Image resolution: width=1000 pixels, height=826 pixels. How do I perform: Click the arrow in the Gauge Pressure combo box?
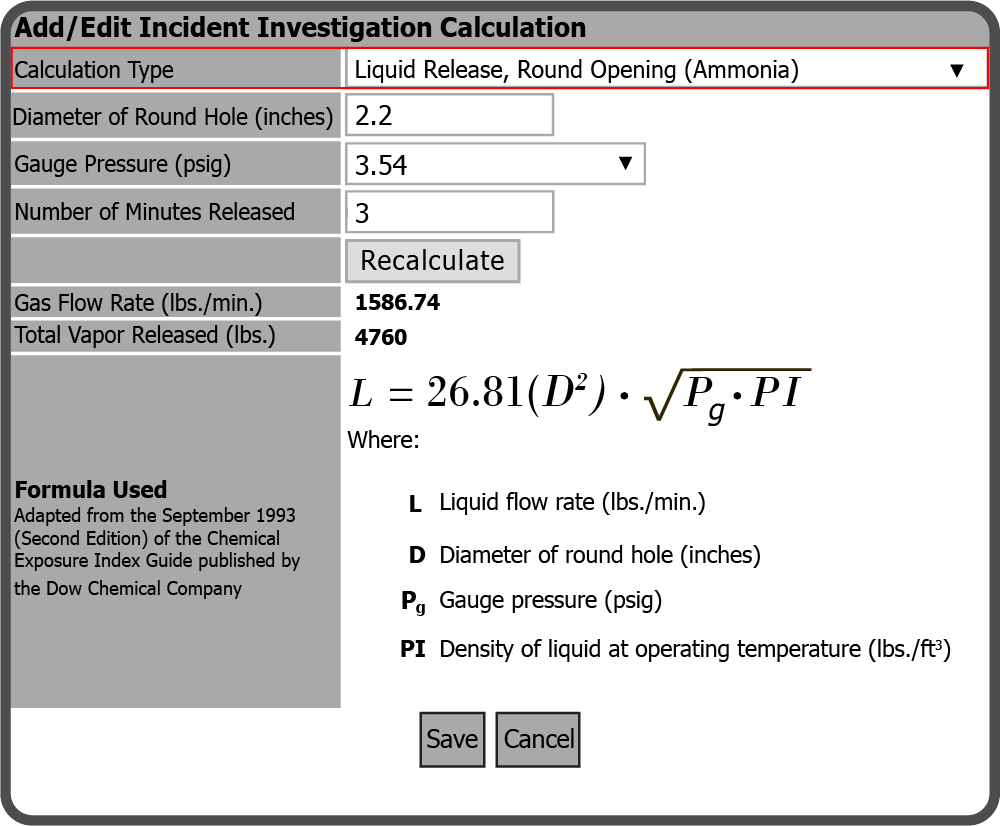(626, 164)
